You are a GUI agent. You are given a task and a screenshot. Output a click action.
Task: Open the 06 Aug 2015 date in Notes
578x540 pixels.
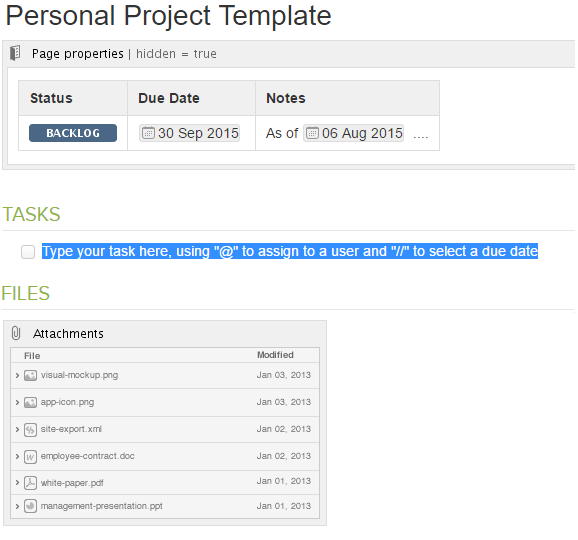pyautogui.click(x=353, y=133)
